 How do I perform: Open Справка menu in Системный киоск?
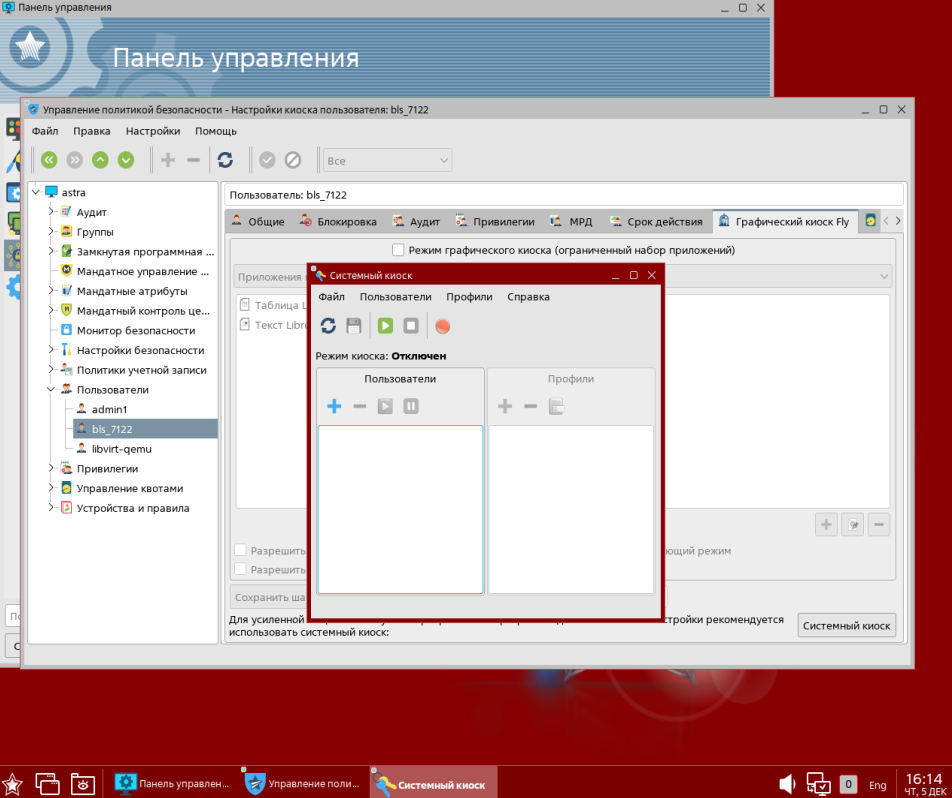528,297
